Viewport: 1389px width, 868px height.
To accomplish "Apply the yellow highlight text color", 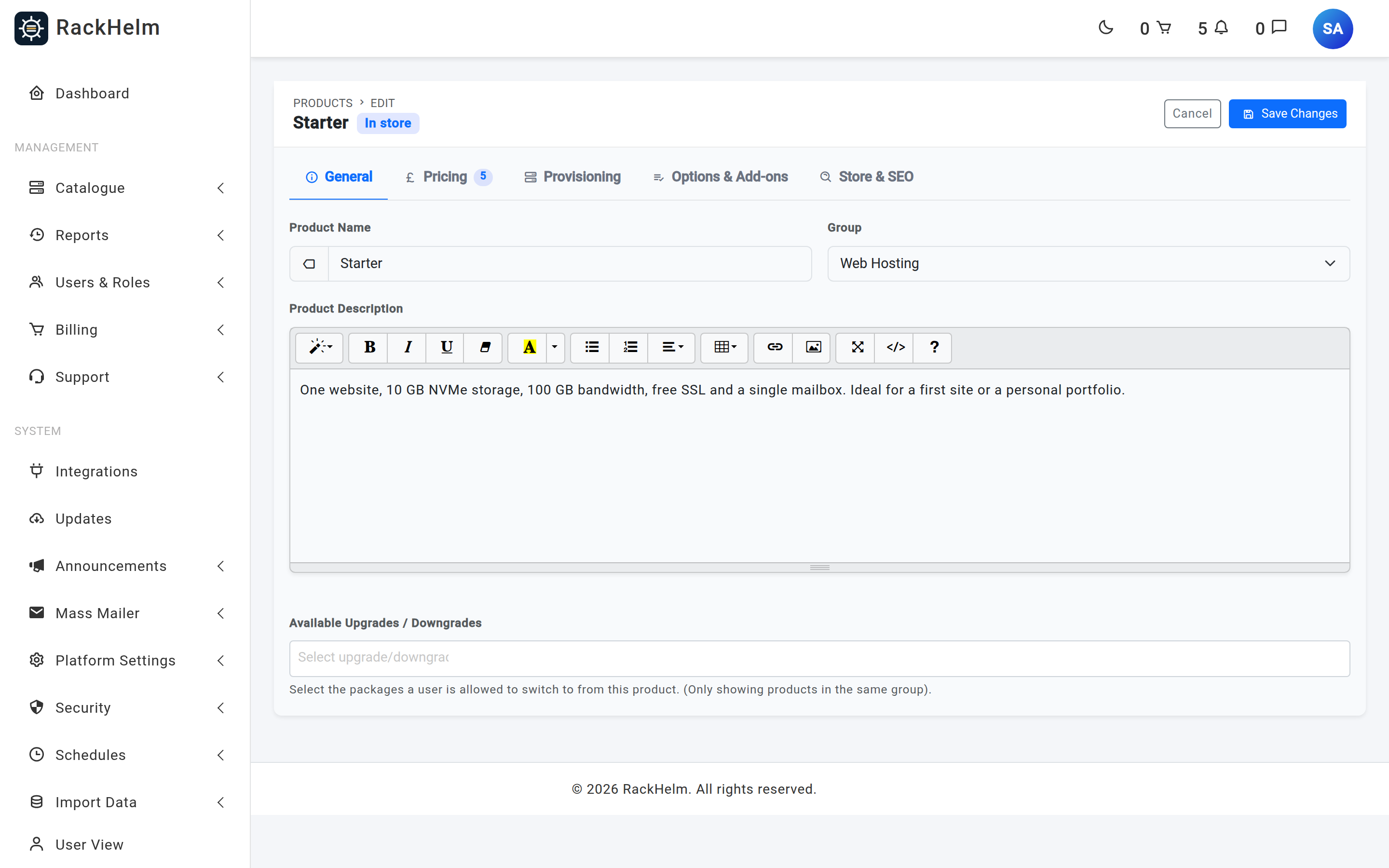I will [x=529, y=347].
